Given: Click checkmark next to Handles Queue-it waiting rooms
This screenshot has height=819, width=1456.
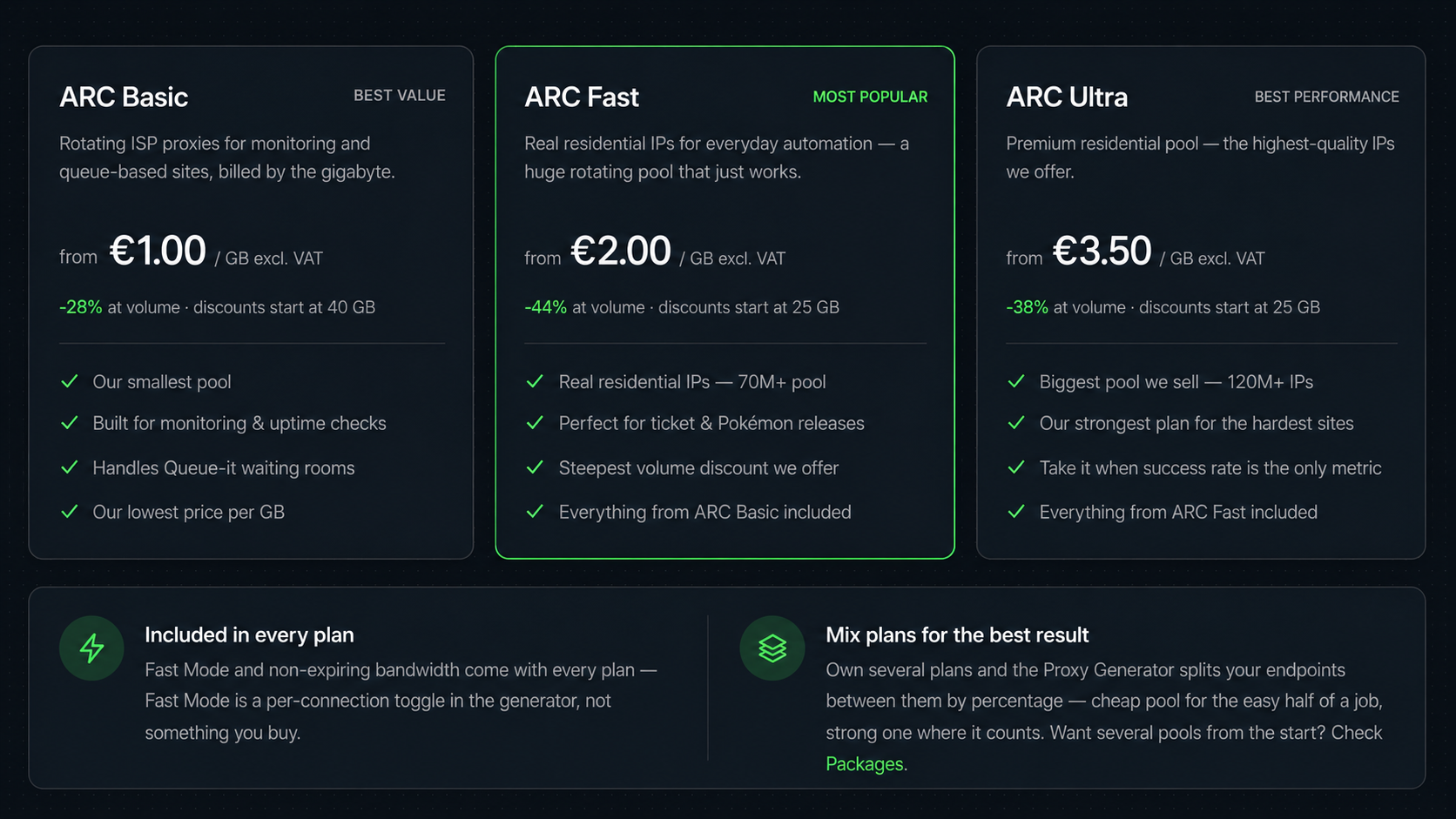Looking at the screenshot, I should pos(70,467).
